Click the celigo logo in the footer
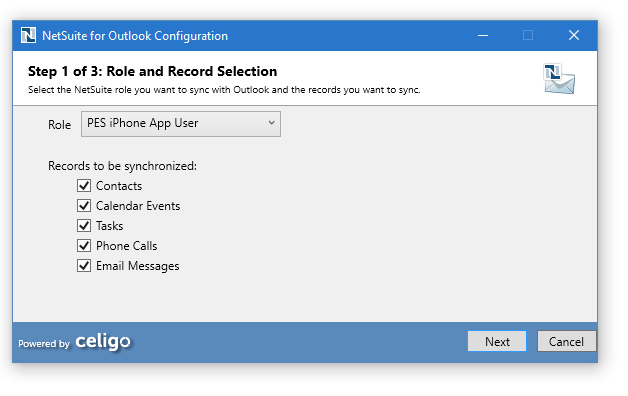 (103, 342)
